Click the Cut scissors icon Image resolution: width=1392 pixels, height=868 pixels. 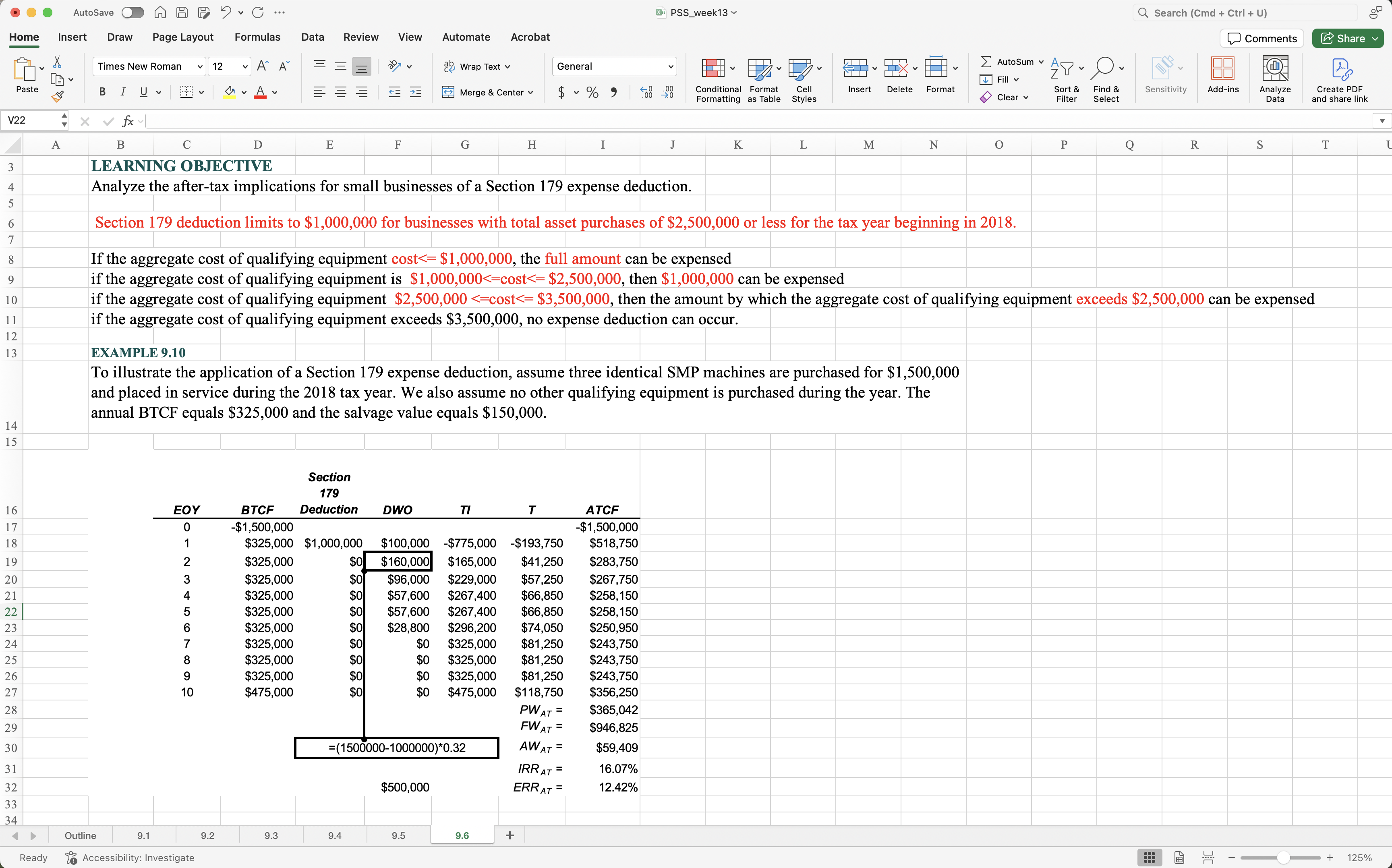point(58,62)
